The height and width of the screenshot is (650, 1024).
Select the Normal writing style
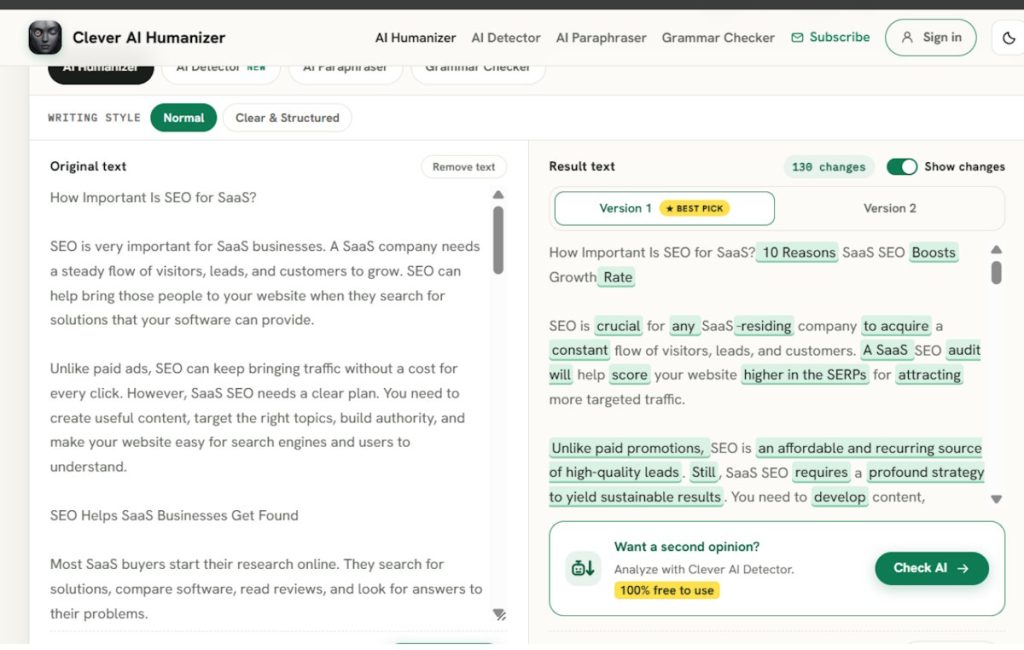(184, 118)
